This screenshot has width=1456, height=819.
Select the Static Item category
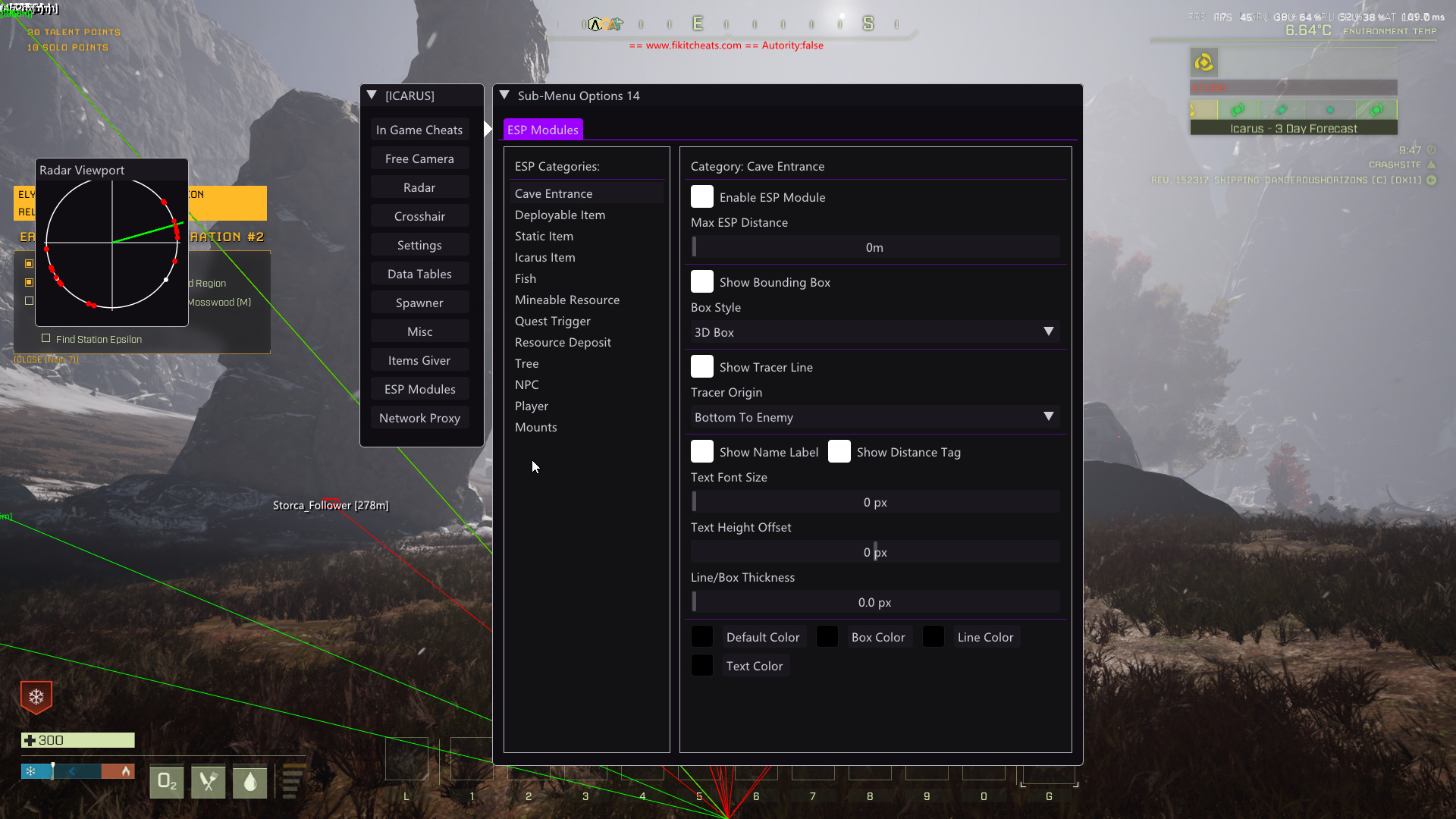coord(587,236)
